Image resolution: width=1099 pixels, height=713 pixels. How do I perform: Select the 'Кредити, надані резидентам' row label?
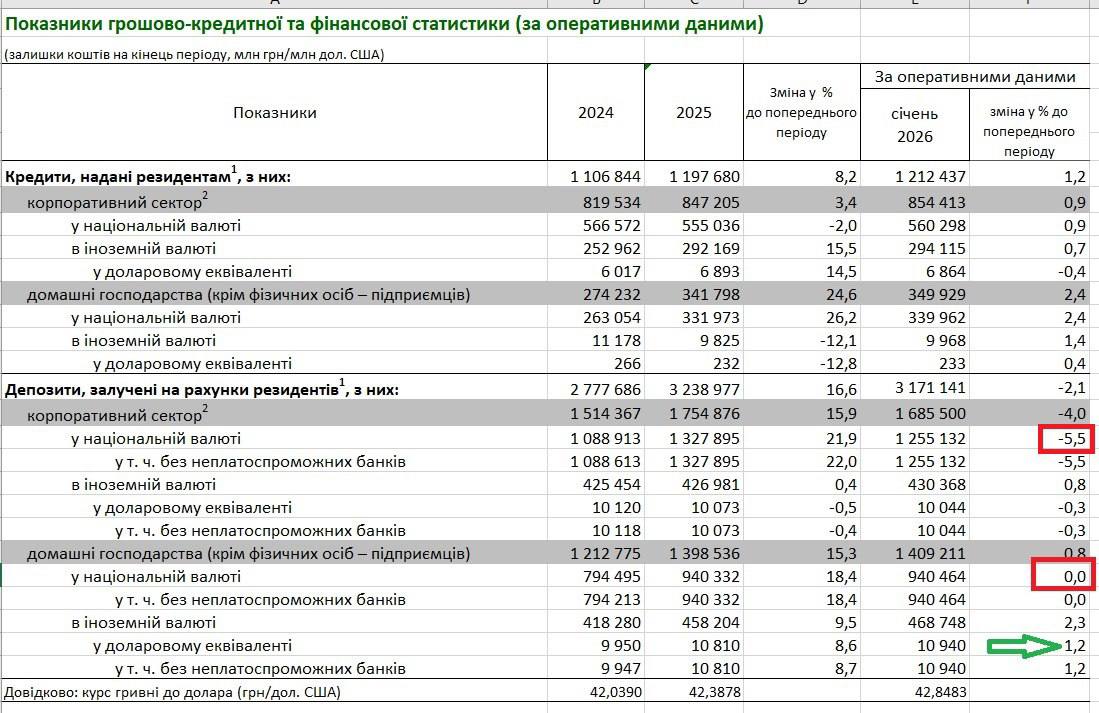pos(148,176)
